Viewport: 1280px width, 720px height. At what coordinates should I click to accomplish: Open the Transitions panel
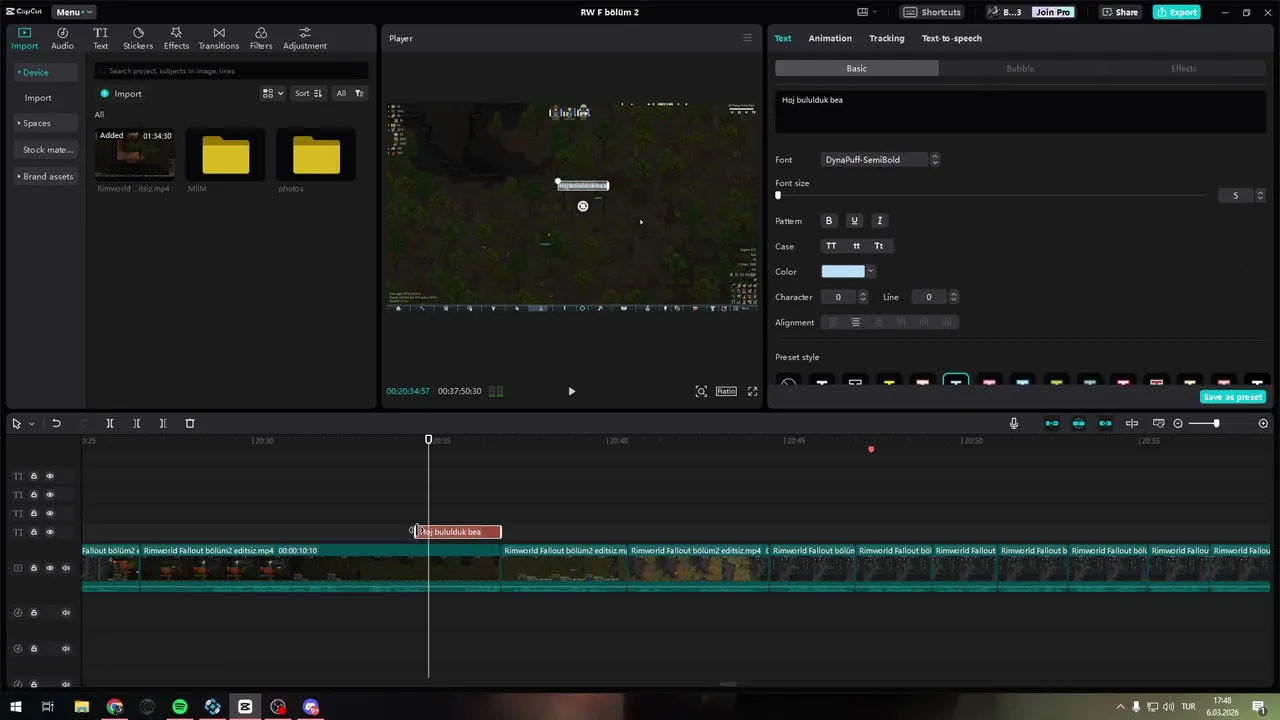pos(219,39)
